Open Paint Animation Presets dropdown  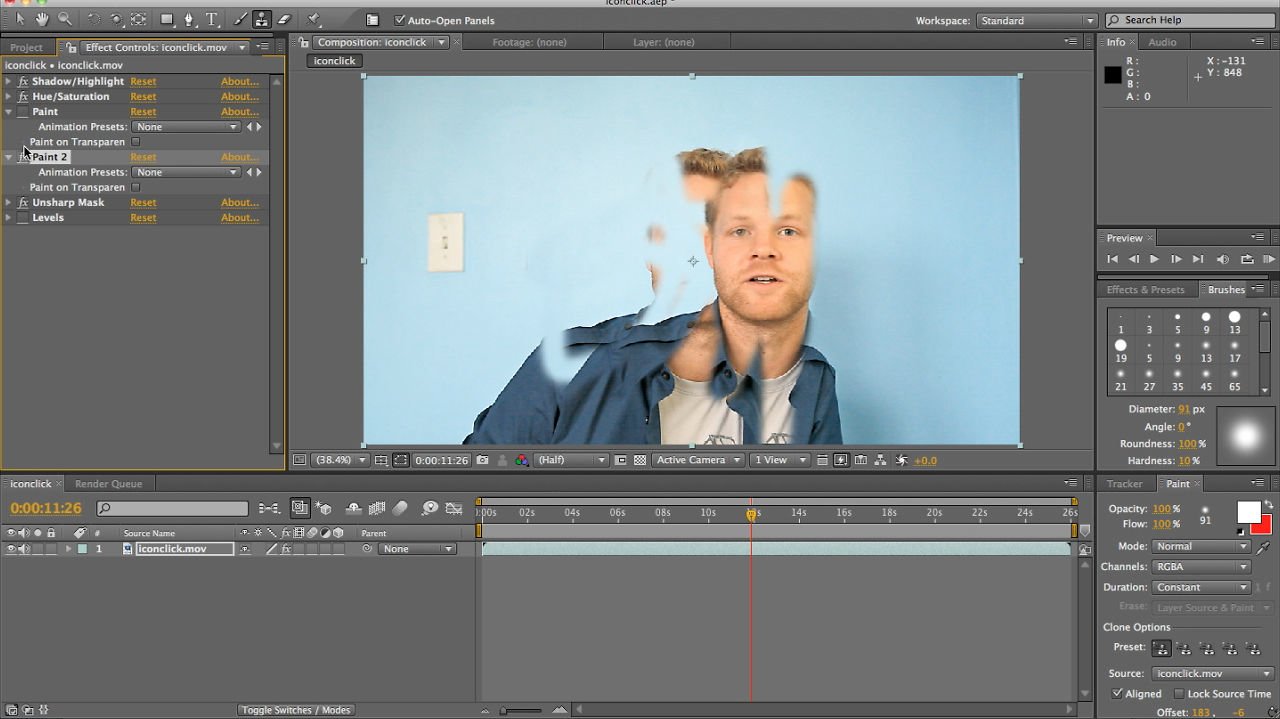186,127
